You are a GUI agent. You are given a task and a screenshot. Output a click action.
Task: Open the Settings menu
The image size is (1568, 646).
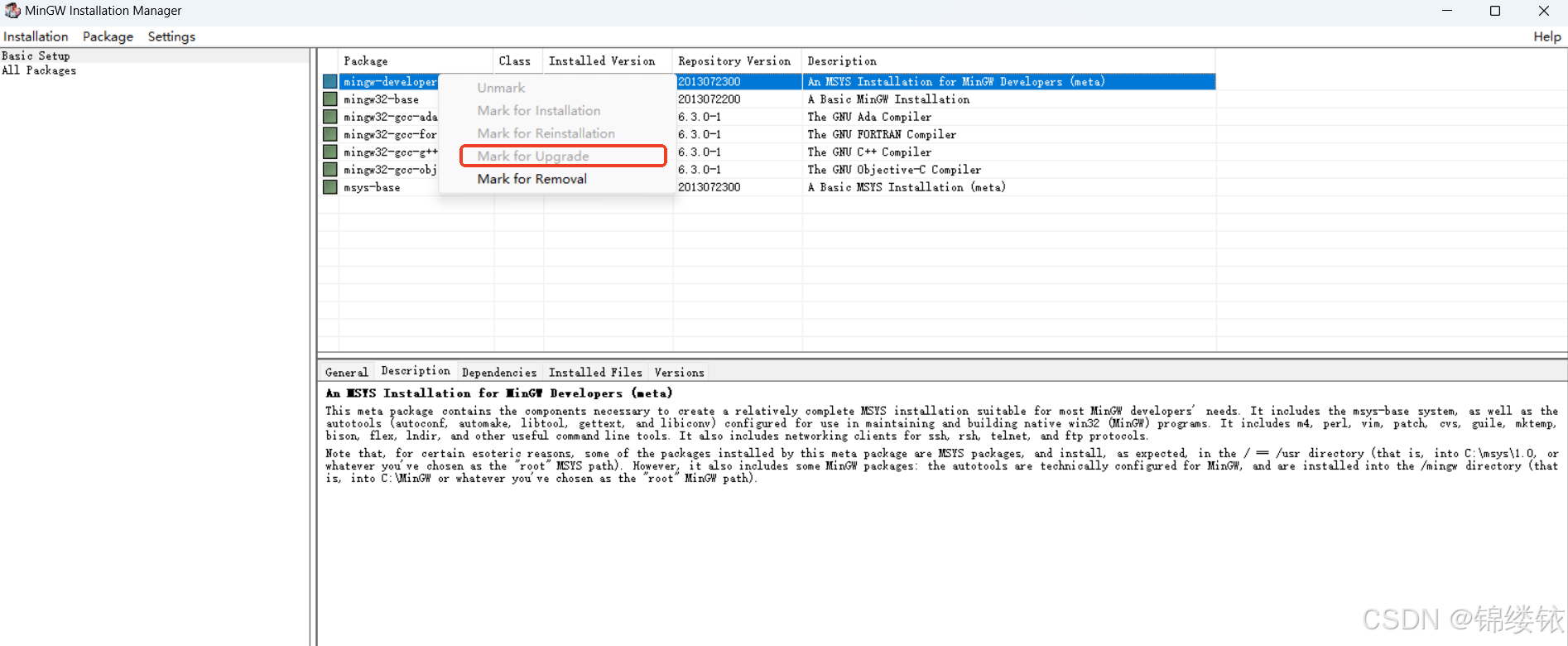coord(171,36)
